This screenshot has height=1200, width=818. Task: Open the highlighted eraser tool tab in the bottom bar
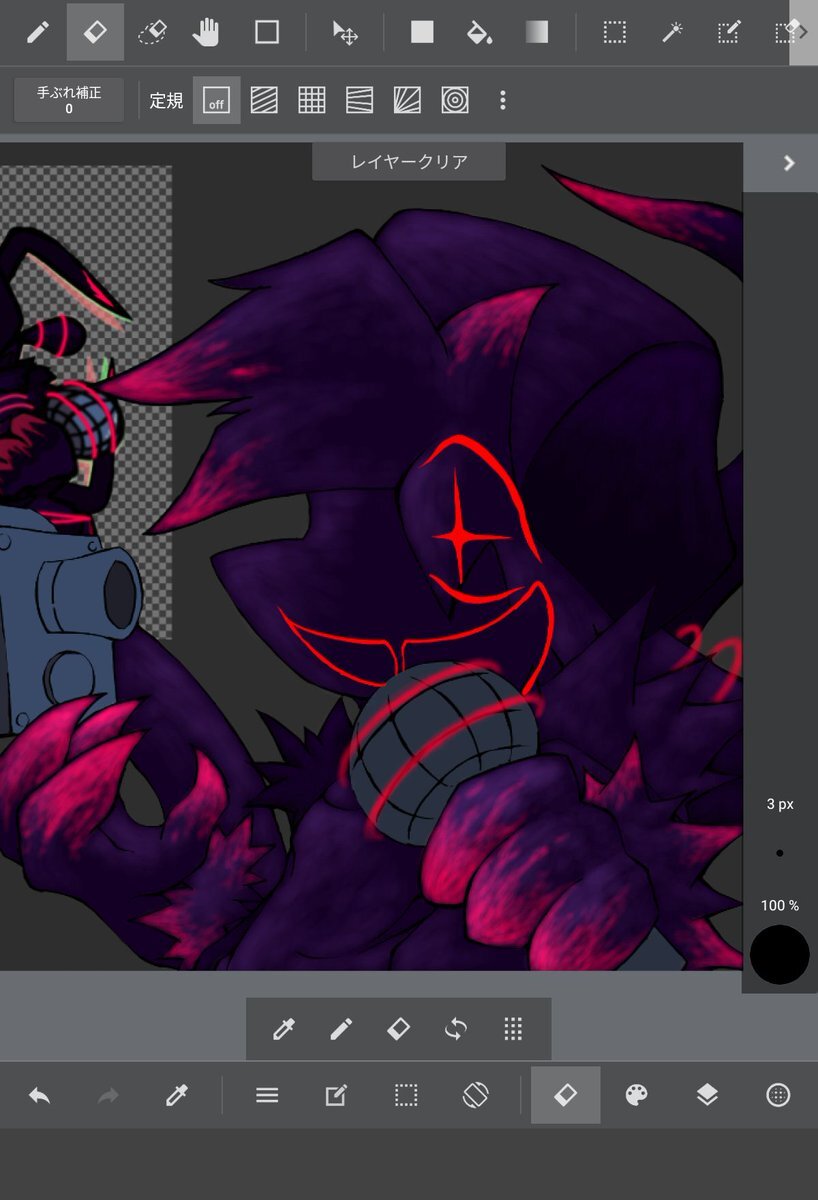tap(566, 1095)
